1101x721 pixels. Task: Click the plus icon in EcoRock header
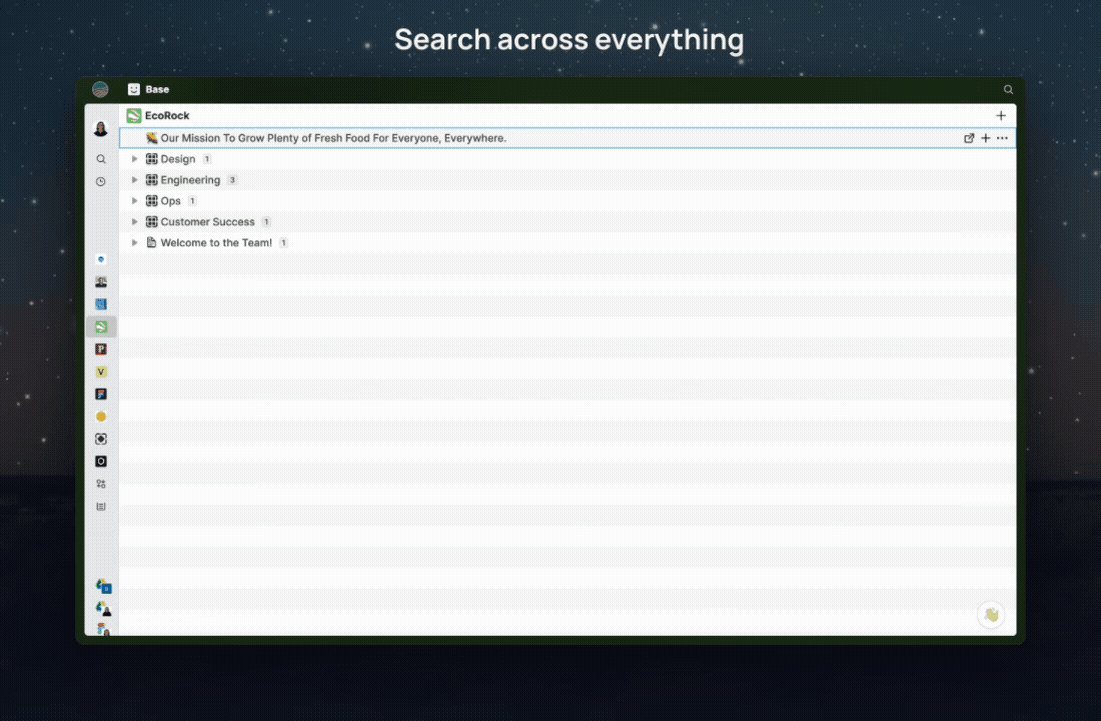coord(1001,115)
